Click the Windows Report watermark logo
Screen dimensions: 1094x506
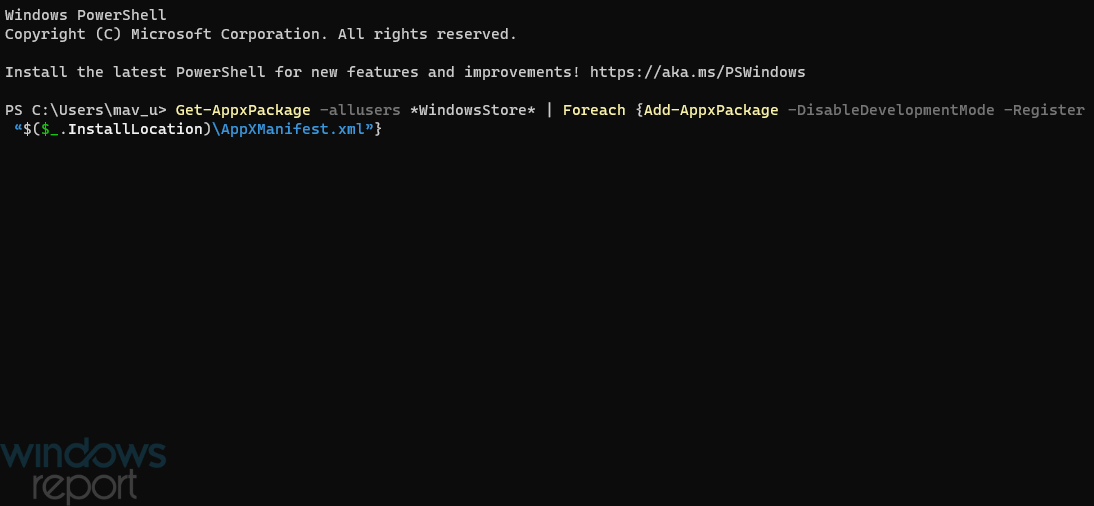83,470
